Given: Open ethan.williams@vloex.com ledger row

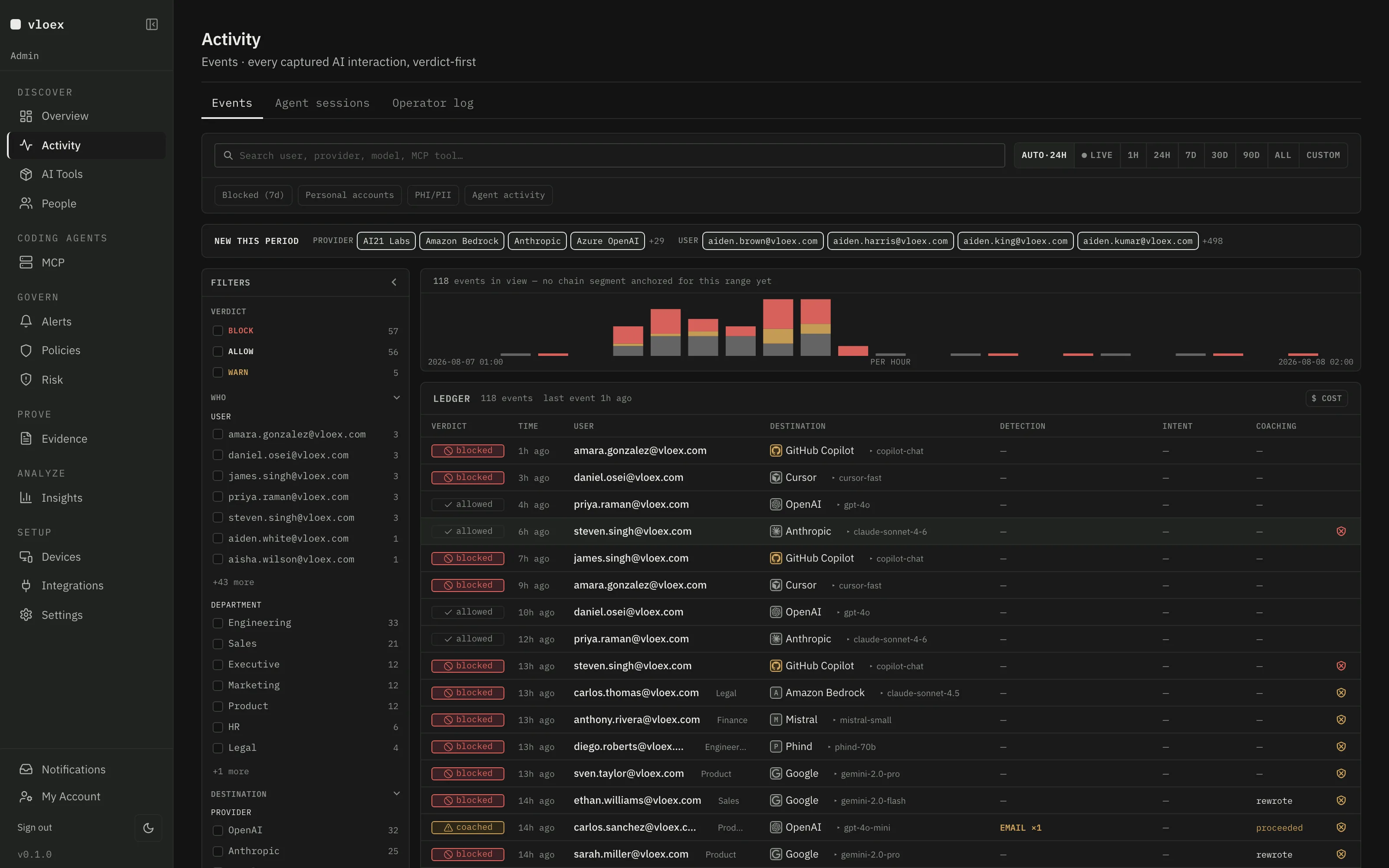Looking at the screenshot, I should point(890,801).
